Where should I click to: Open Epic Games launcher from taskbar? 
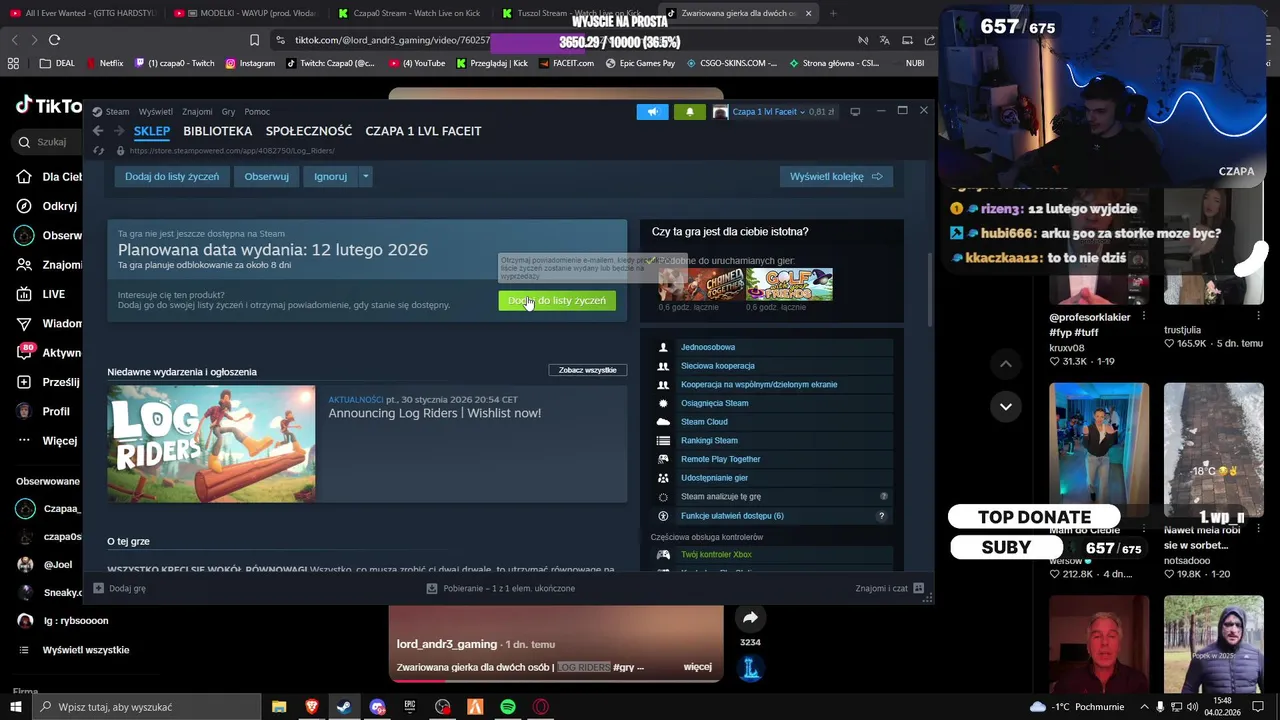pyautogui.click(x=410, y=707)
